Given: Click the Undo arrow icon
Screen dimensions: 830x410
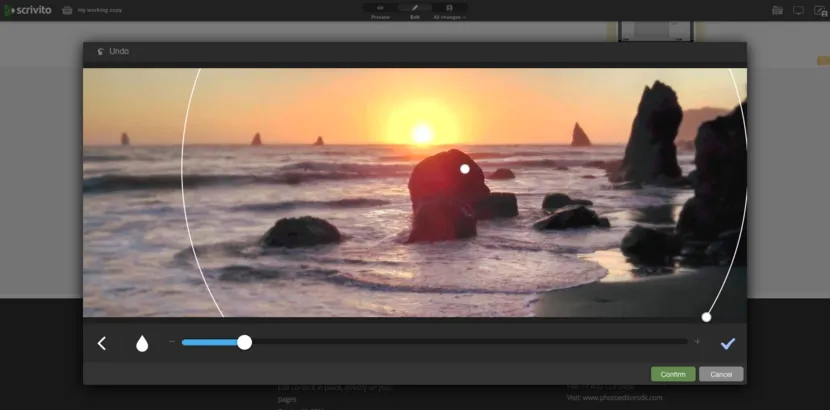Looking at the screenshot, I should (x=100, y=51).
